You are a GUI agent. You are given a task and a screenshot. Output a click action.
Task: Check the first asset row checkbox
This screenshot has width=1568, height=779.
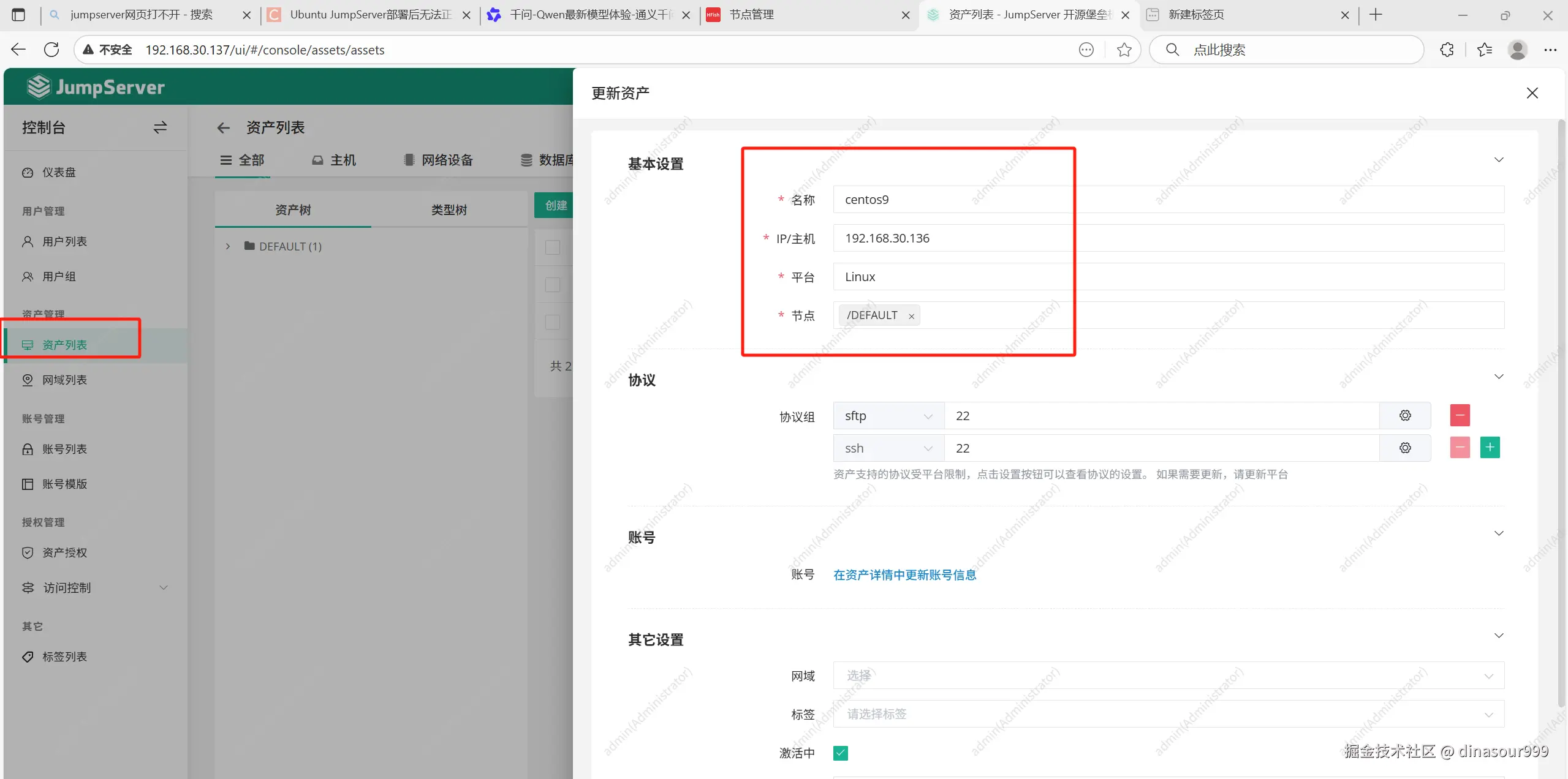(553, 247)
